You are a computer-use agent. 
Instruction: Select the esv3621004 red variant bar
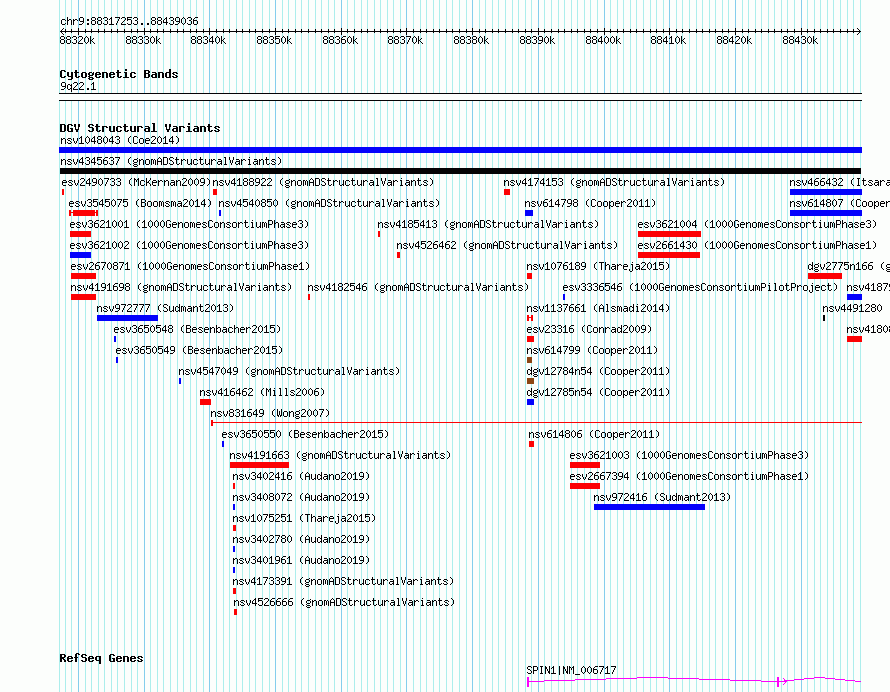tap(669, 234)
